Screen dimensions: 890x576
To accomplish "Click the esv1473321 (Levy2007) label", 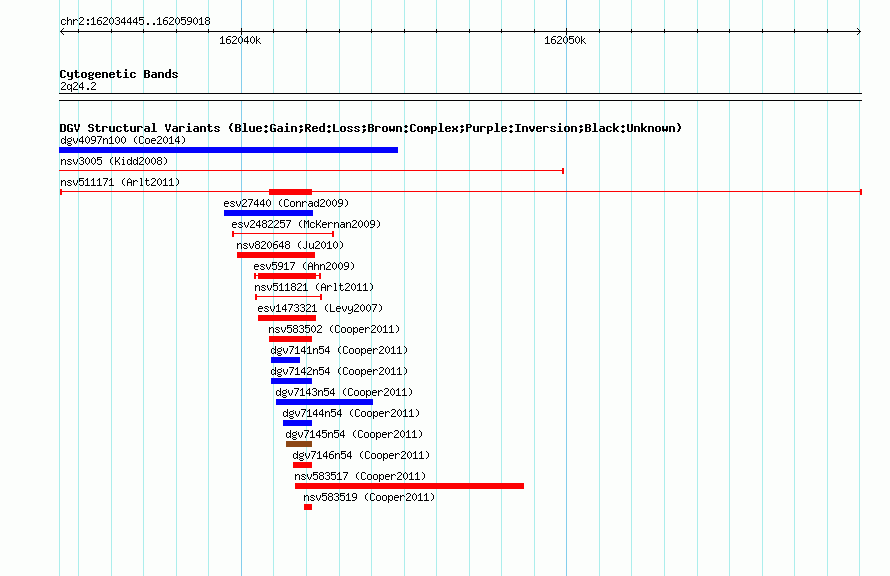I will (x=320, y=308).
